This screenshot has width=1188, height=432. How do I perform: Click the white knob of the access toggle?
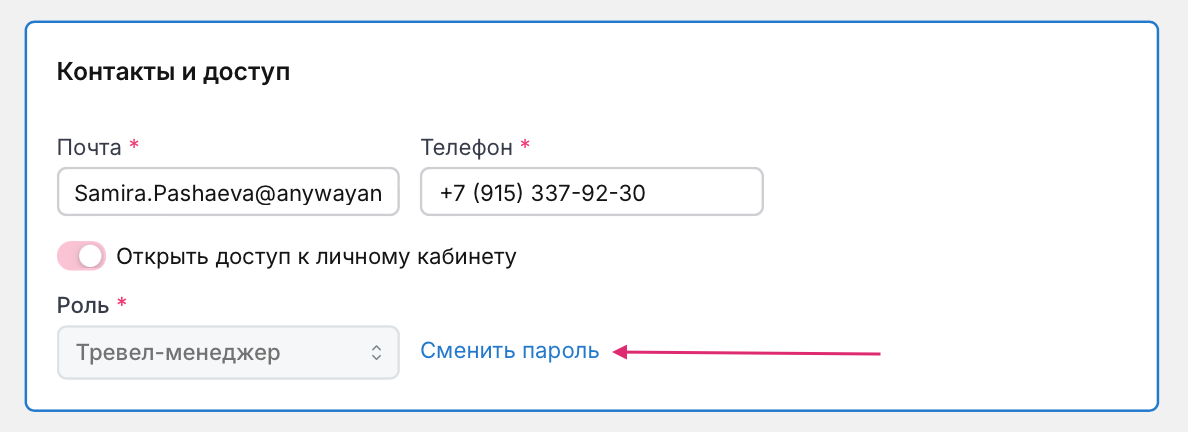click(91, 256)
